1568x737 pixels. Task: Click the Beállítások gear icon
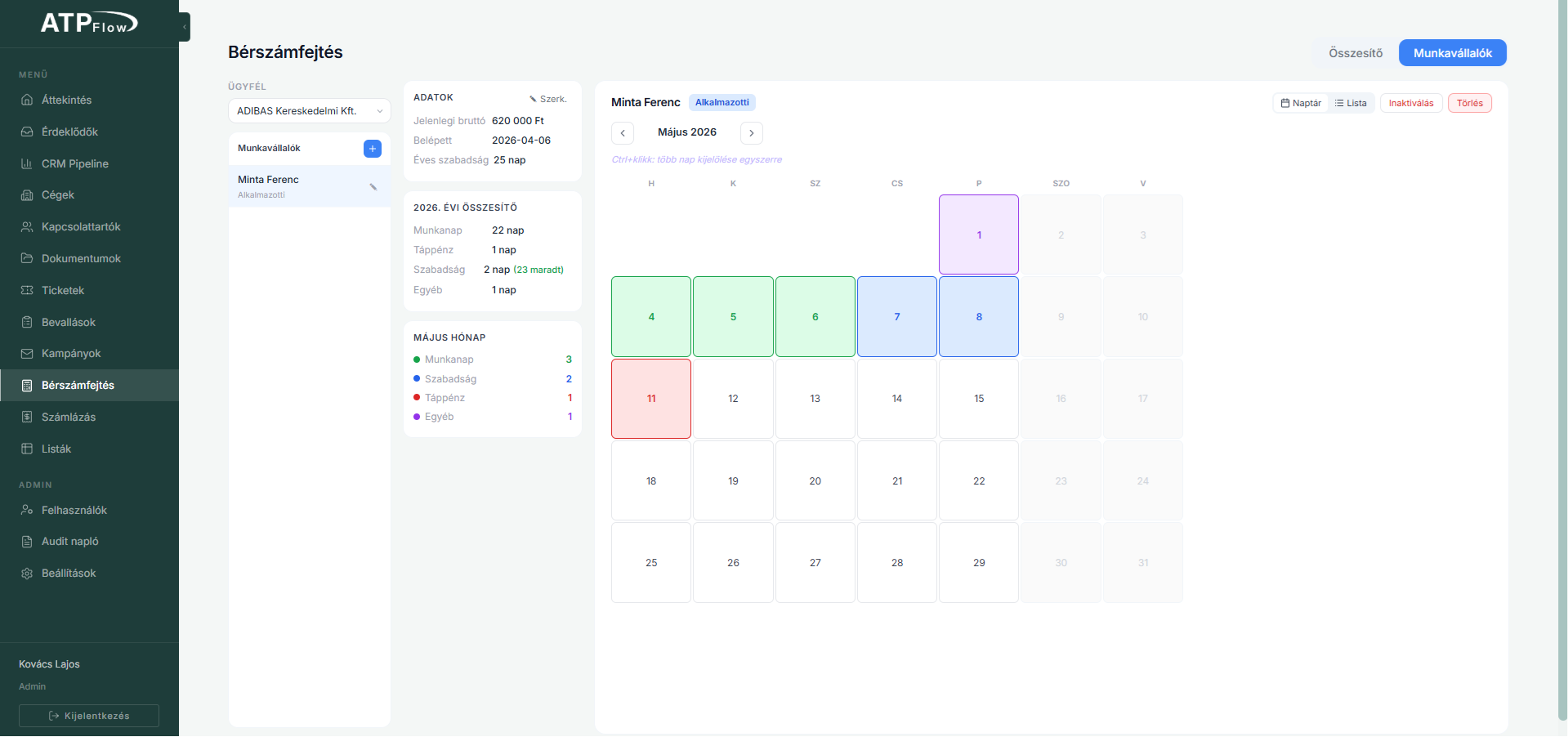click(x=27, y=574)
